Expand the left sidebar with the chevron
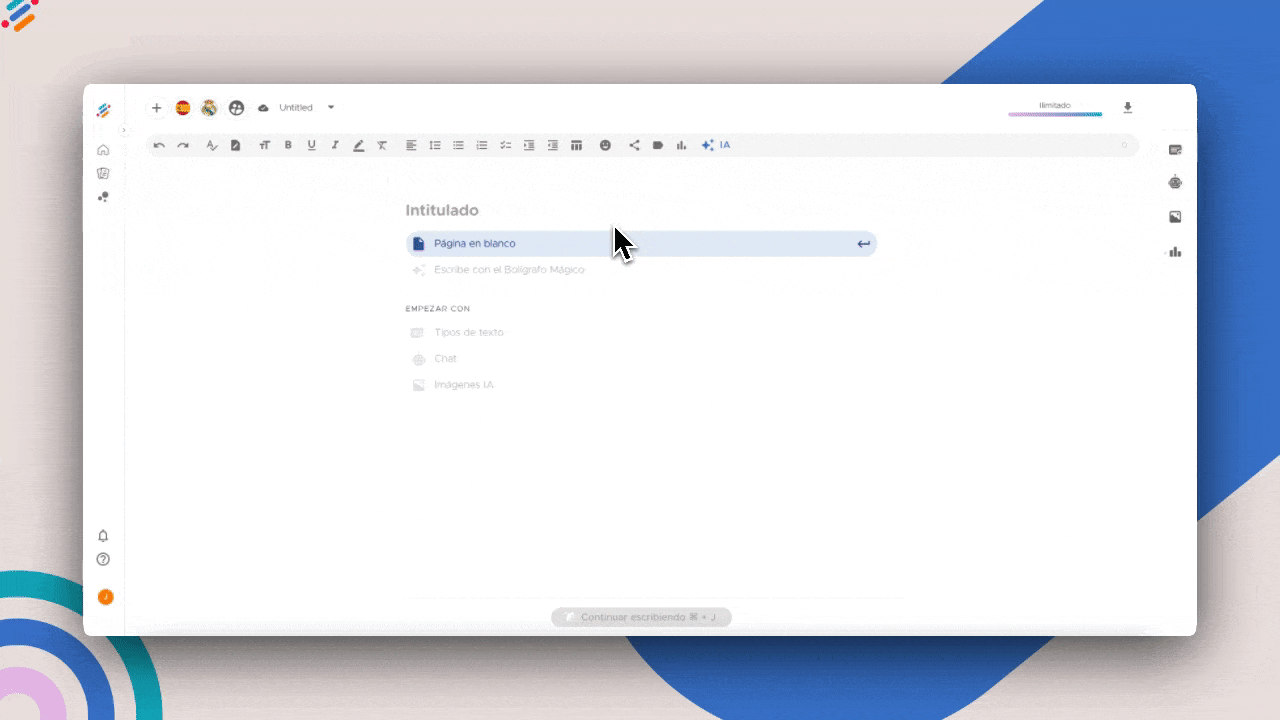The height and width of the screenshot is (720, 1280). click(x=124, y=130)
